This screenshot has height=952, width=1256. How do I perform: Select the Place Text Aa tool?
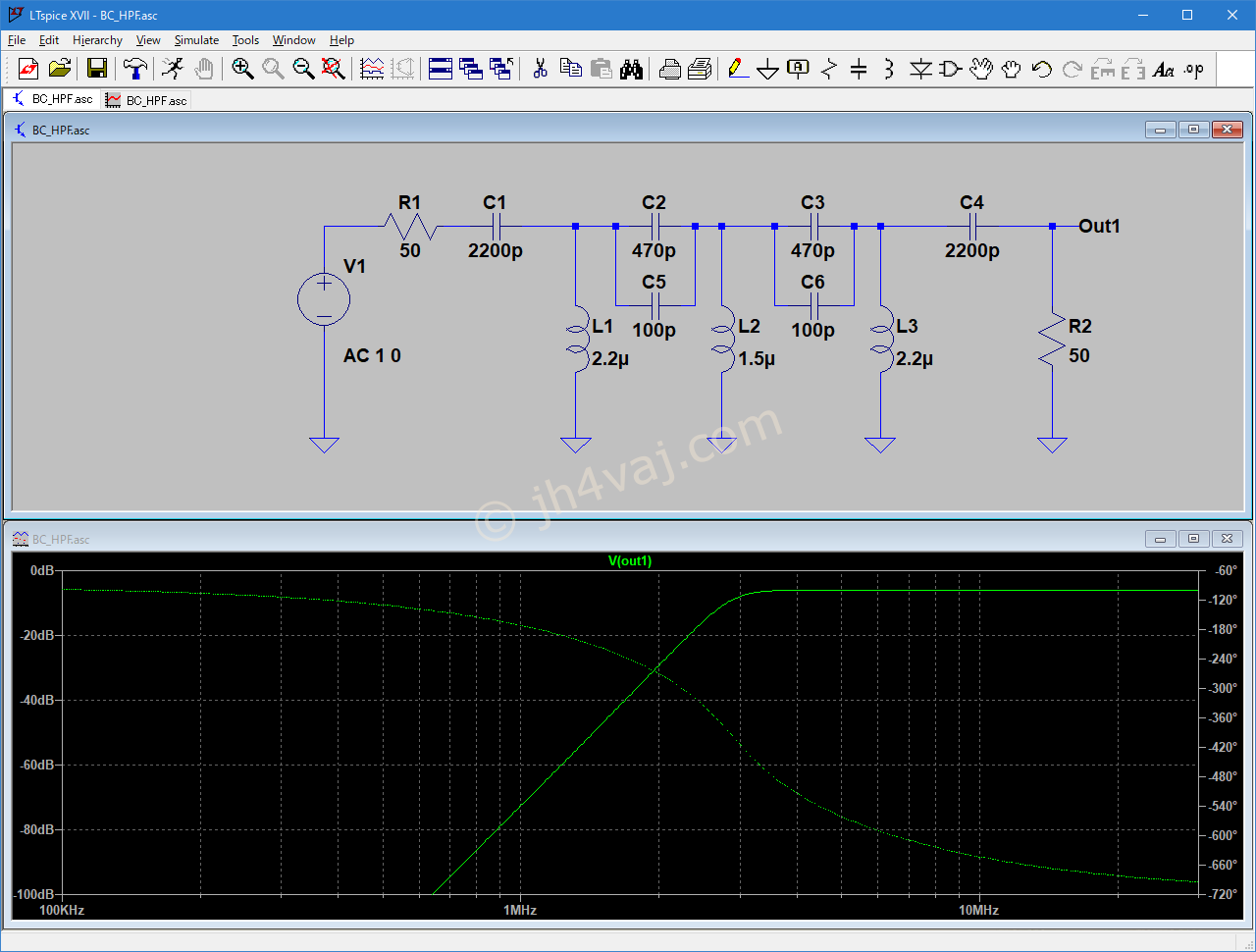pyautogui.click(x=1164, y=69)
